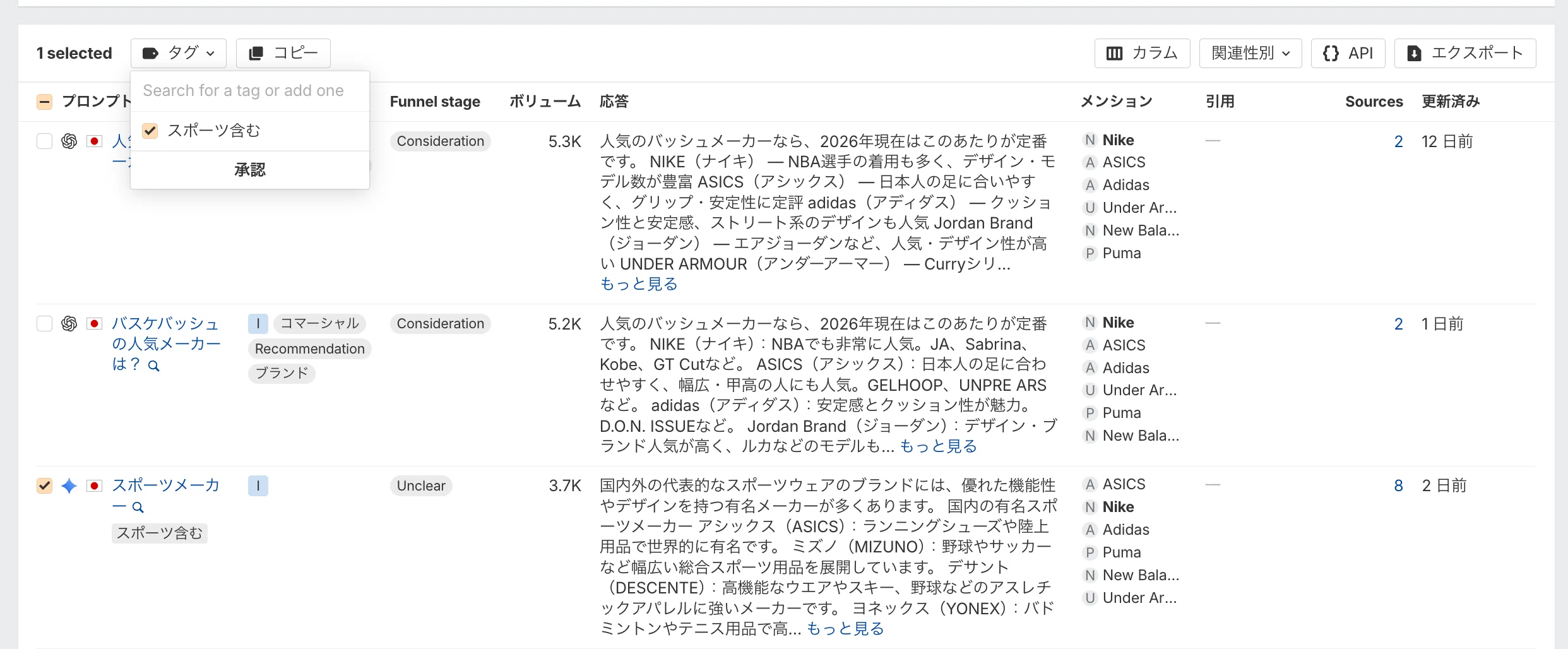Viewport: 1568px width, 649px height.
Task: Click the Japan flag icon in the second row
Action: [95, 324]
